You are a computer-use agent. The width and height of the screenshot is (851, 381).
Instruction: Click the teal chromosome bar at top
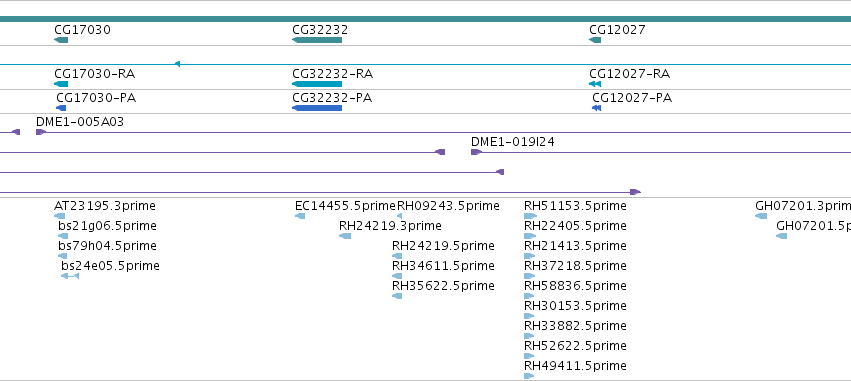(426, 19)
